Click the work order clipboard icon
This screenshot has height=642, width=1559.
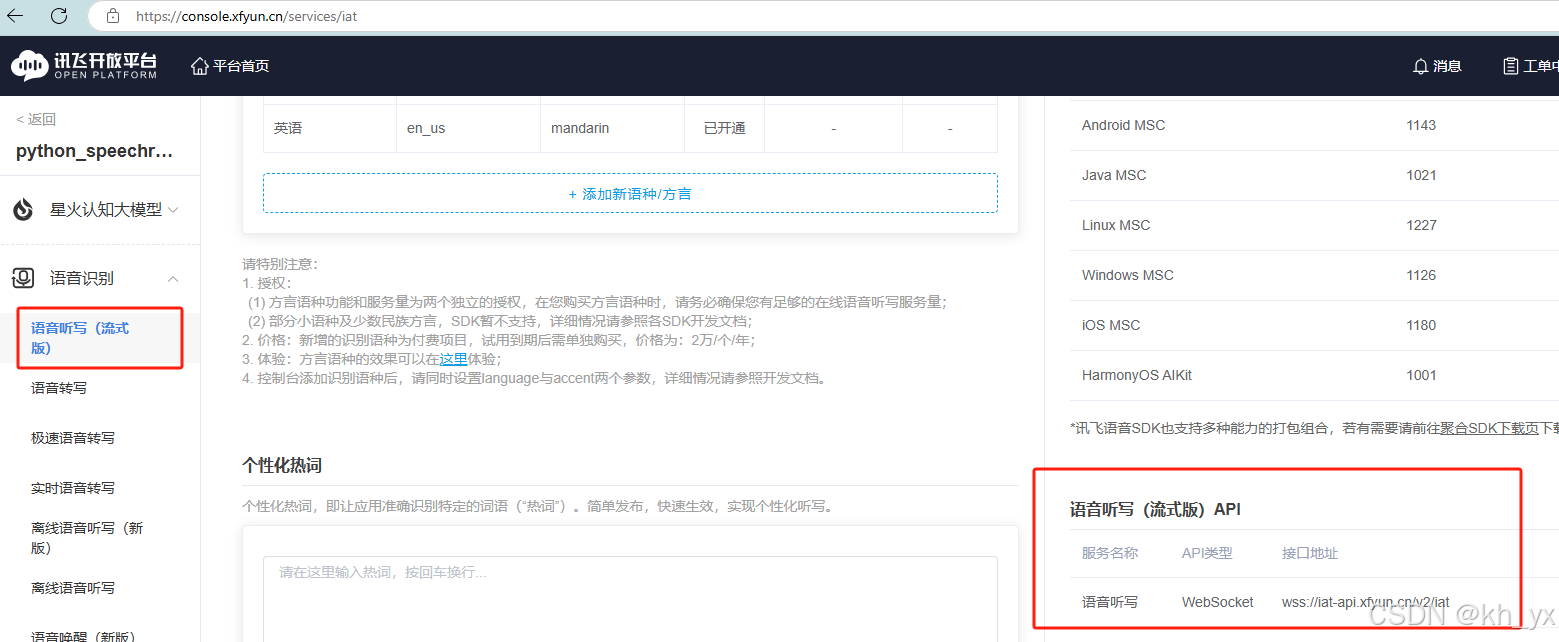click(x=1510, y=66)
